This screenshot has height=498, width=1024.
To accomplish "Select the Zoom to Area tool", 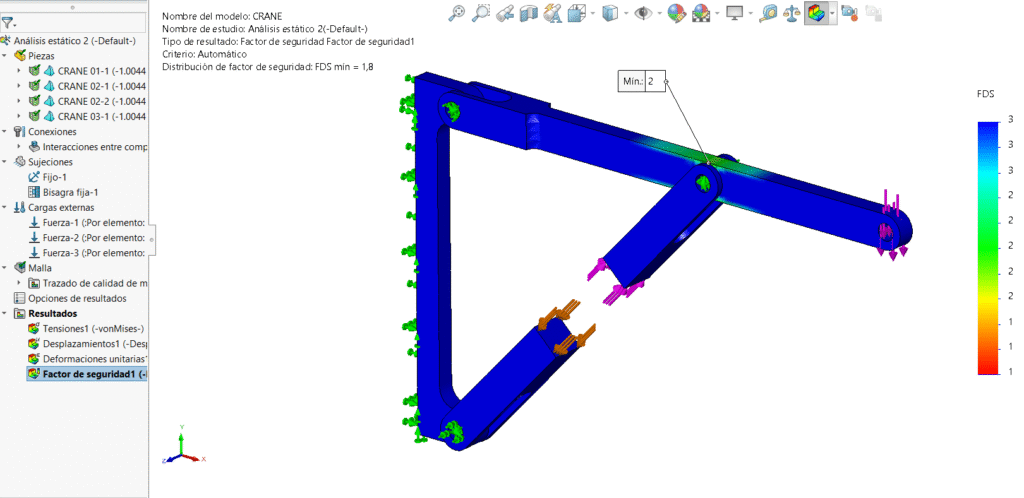I will (482, 13).
